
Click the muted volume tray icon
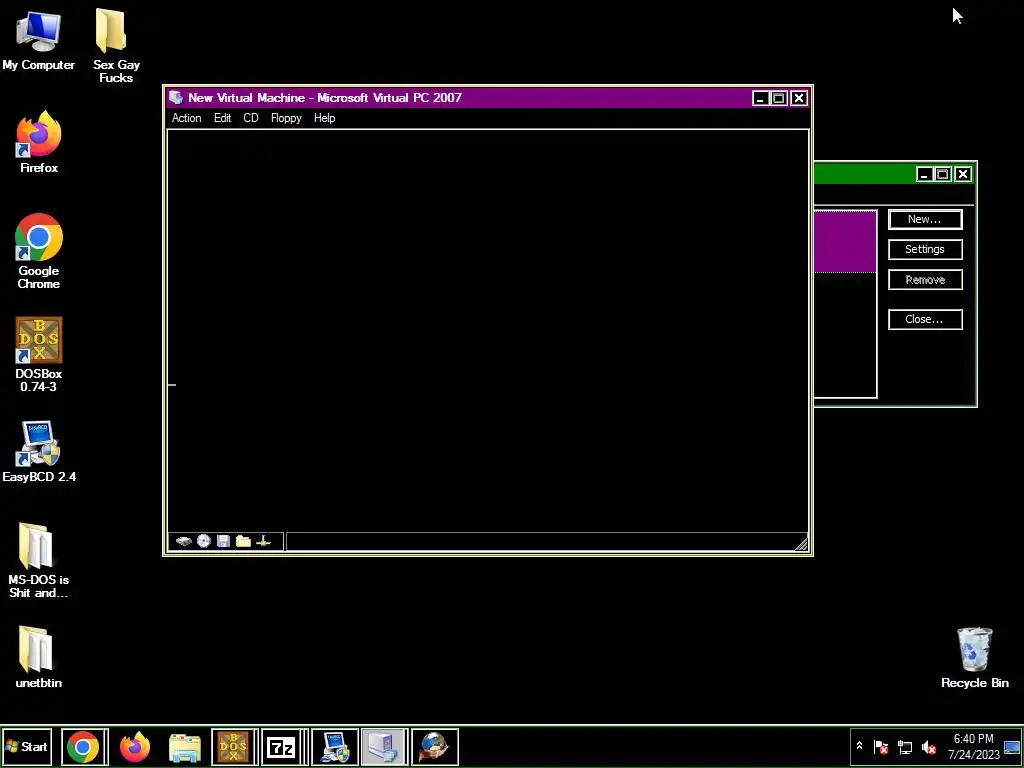point(929,746)
